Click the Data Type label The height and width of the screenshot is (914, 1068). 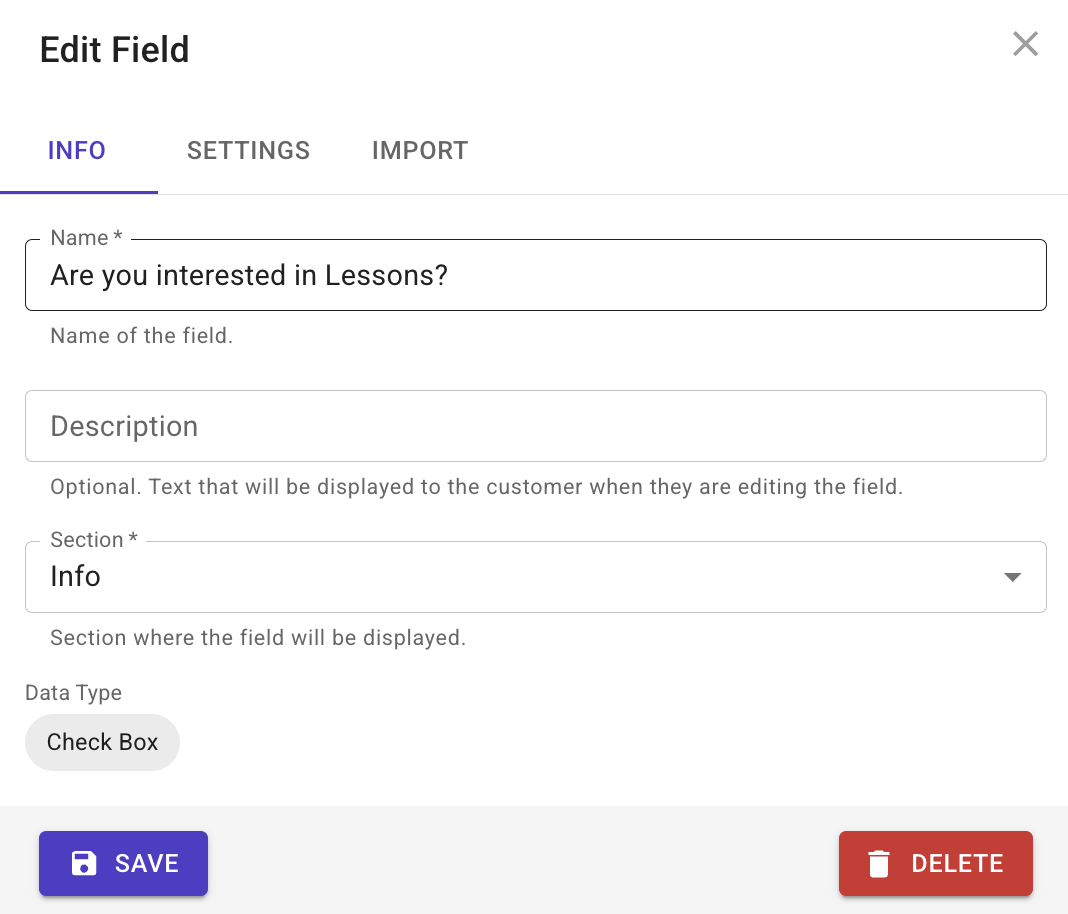click(74, 693)
